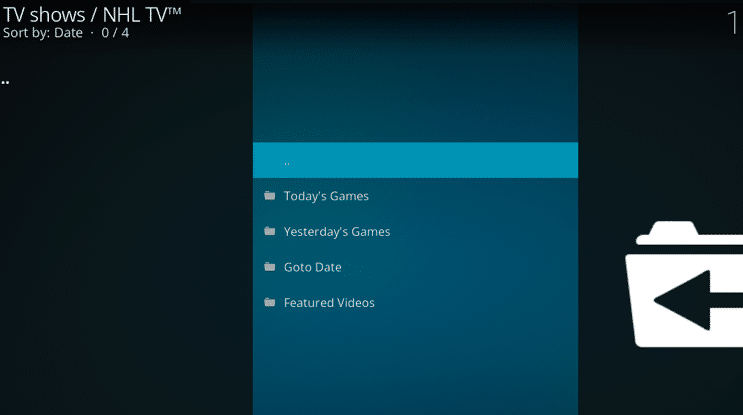The height and width of the screenshot is (415, 743).
Task: Click folder icon beside Featured Videos
Action: tap(270, 302)
